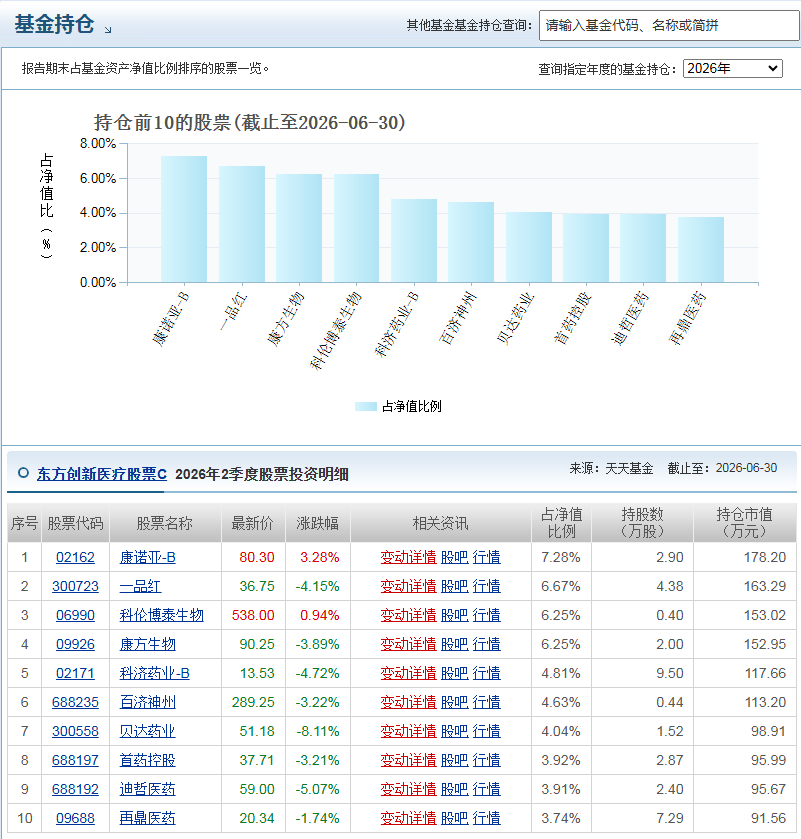Open 康方生物 stock name link

tap(148, 644)
